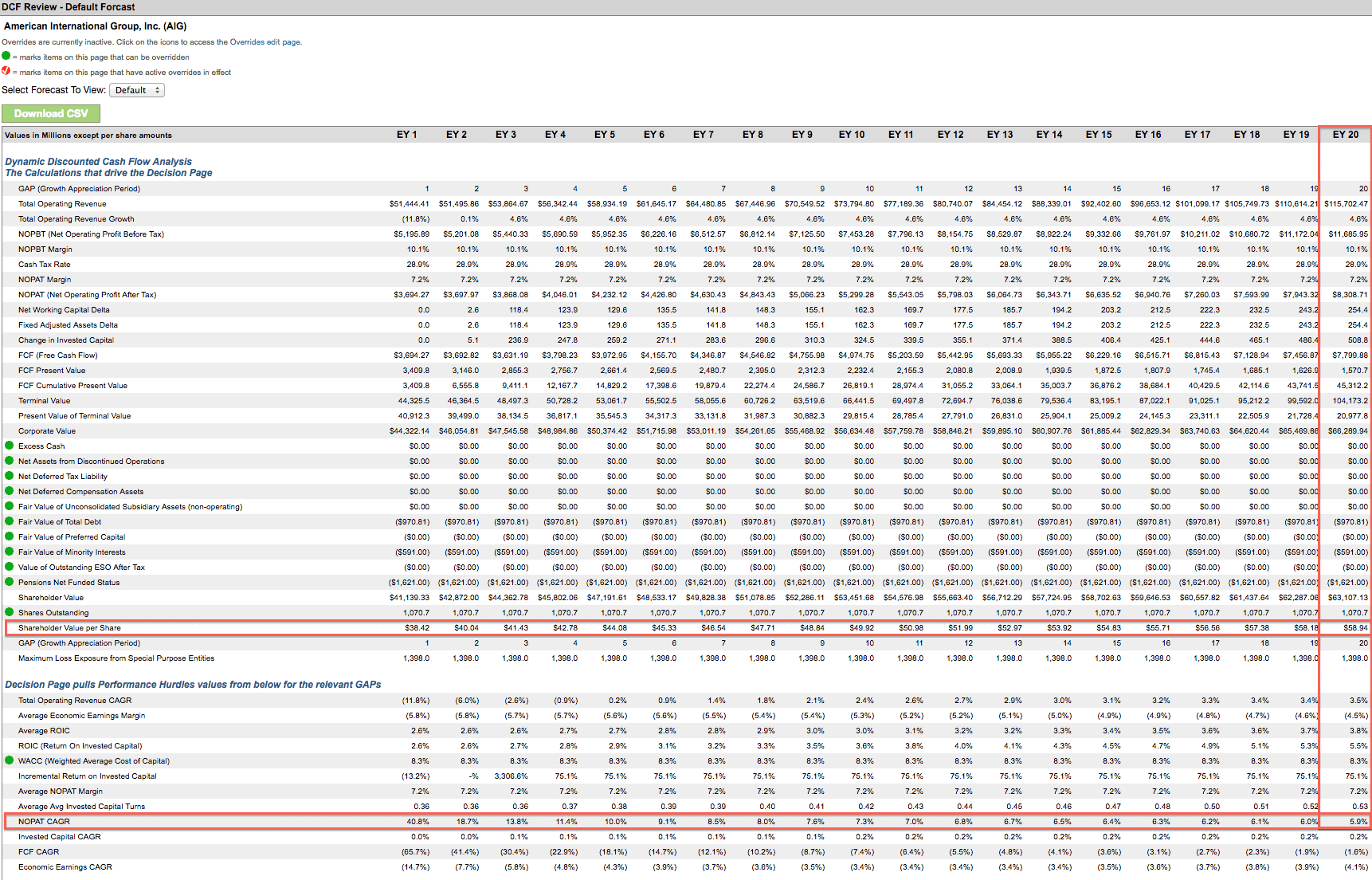Select the EY 10 column header
This screenshot has width=1372, height=880.
click(x=852, y=135)
